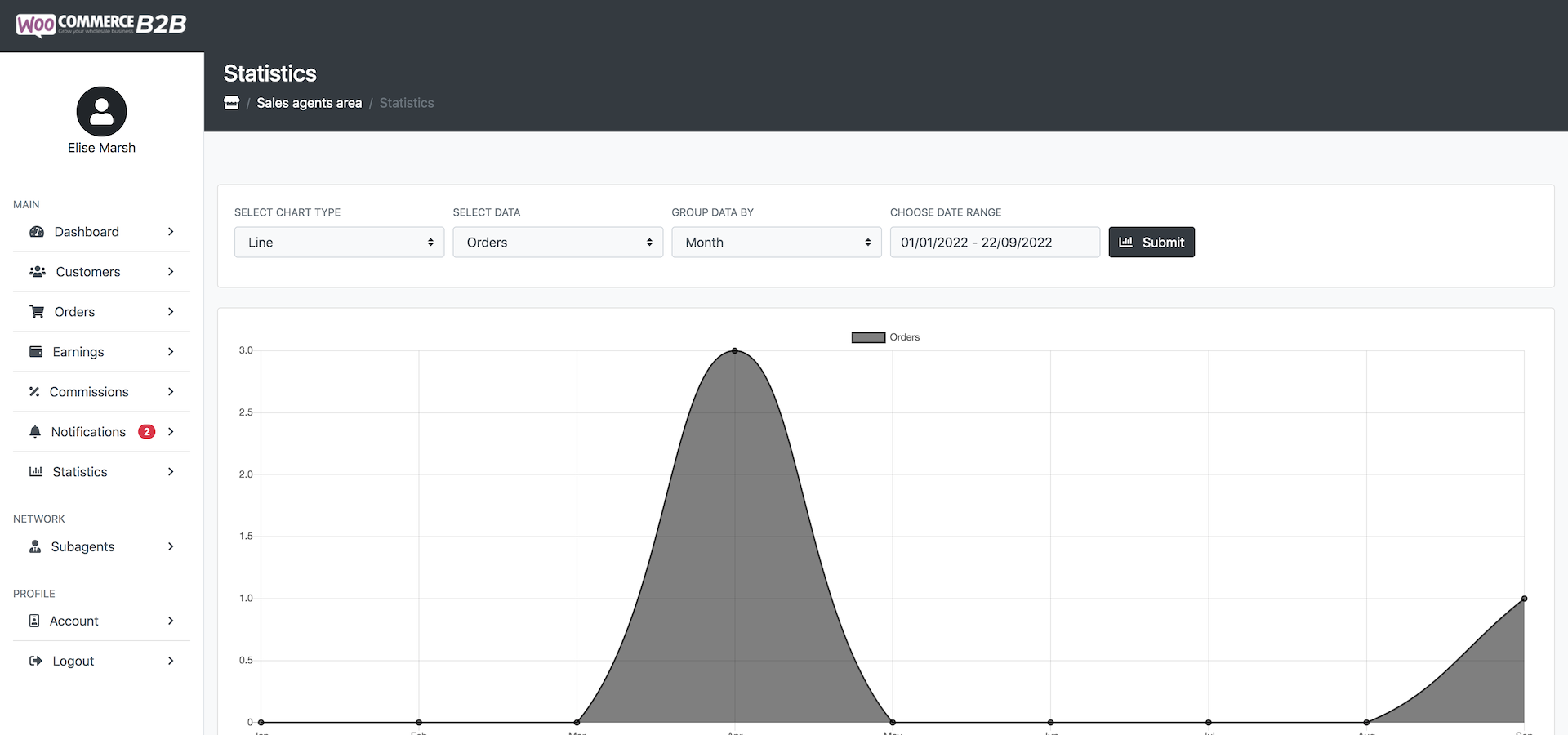Viewport: 1568px width, 735px height.
Task: Select the Statistics menu item
Action: pos(101,472)
